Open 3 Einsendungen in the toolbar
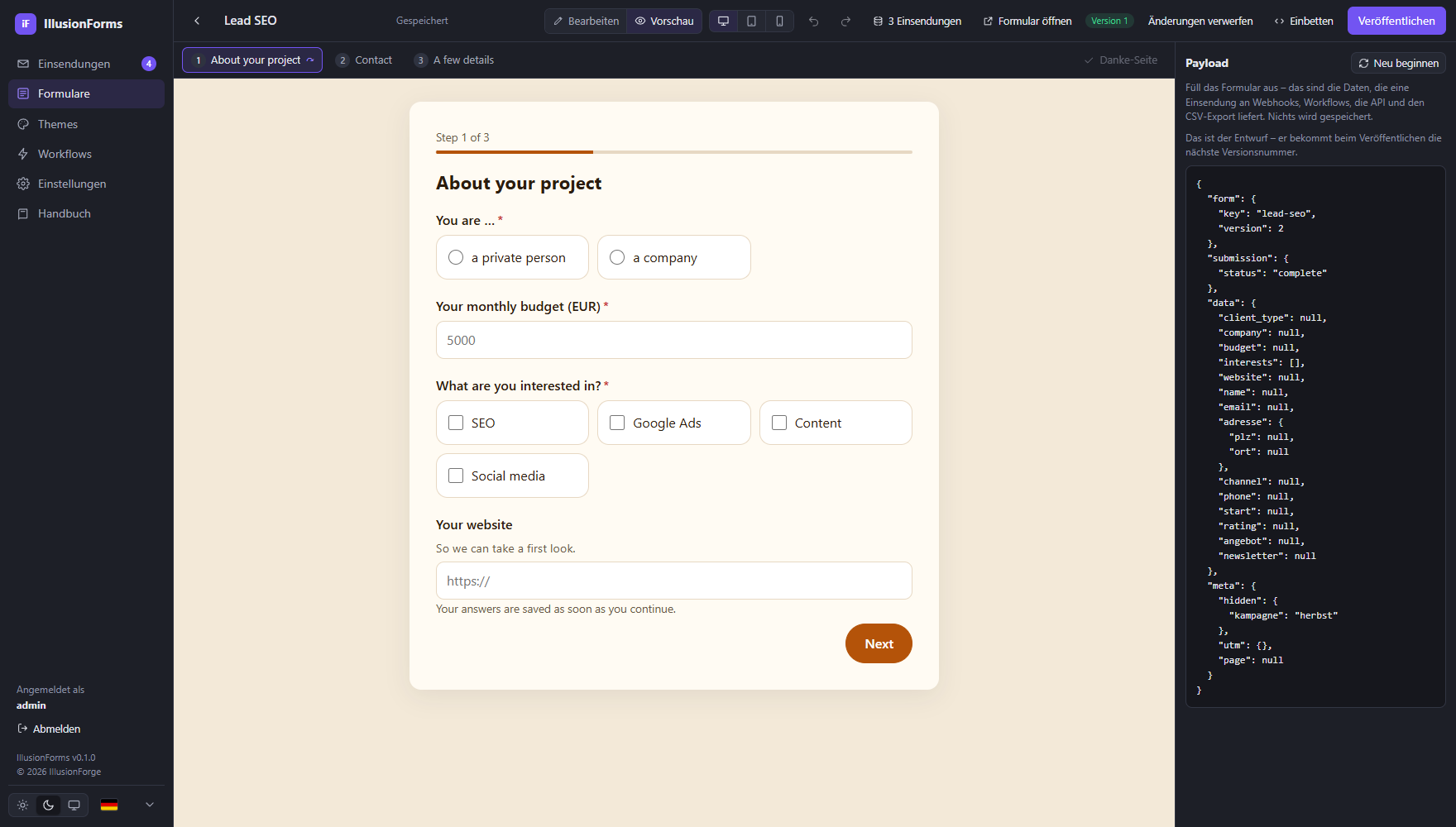Viewport: 1456px width, 827px height. [917, 21]
